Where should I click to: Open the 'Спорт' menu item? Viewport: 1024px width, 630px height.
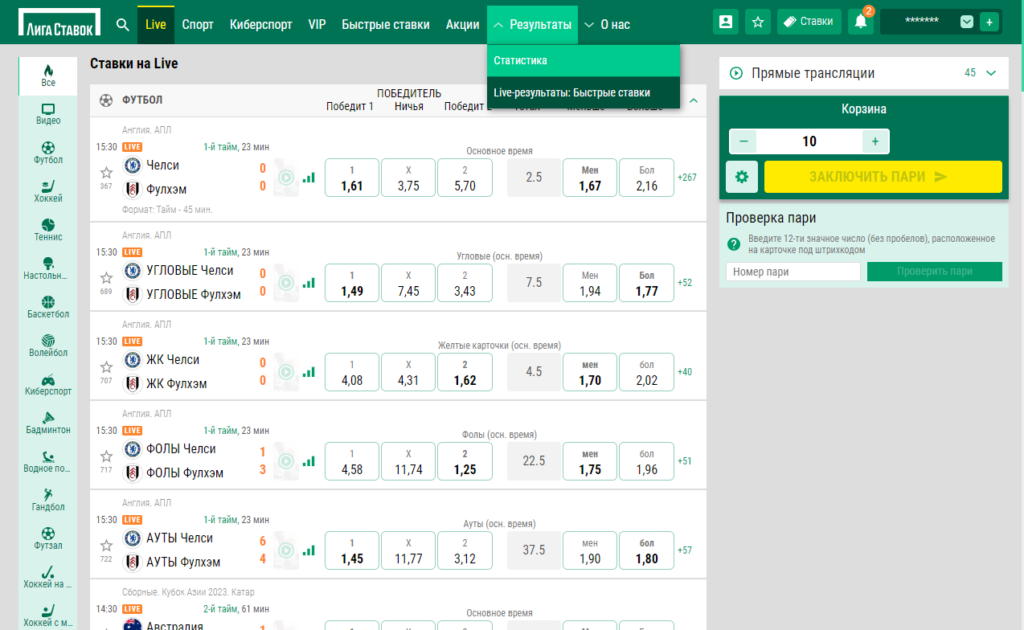(198, 25)
